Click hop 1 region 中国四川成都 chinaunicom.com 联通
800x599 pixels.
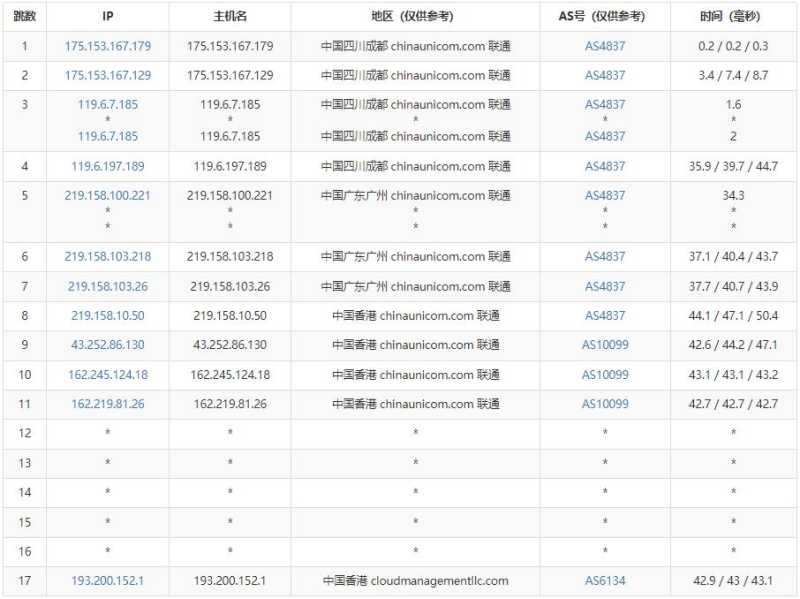[416, 46]
